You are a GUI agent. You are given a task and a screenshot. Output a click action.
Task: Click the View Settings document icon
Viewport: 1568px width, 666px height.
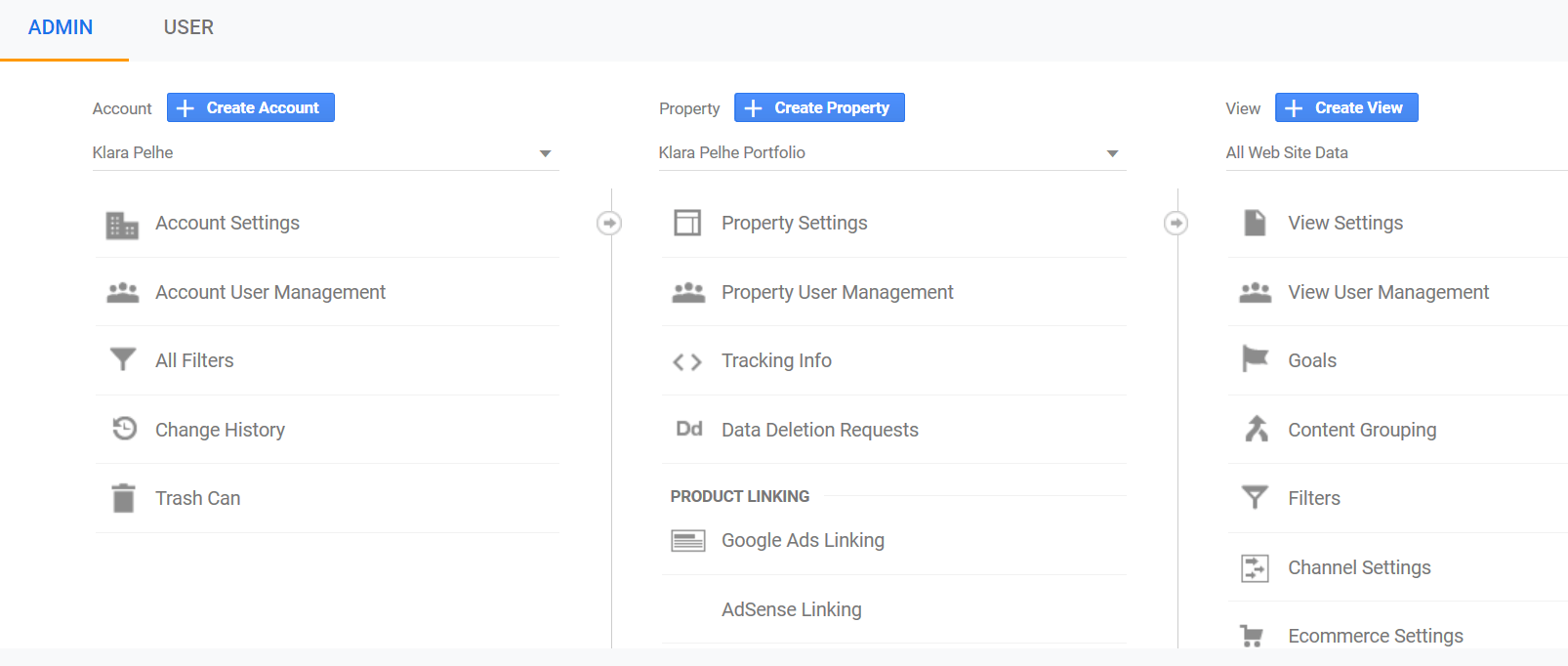pos(1255,223)
